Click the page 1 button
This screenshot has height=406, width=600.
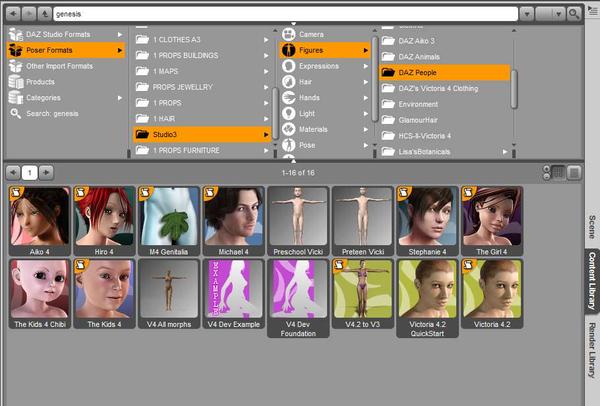[30, 173]
